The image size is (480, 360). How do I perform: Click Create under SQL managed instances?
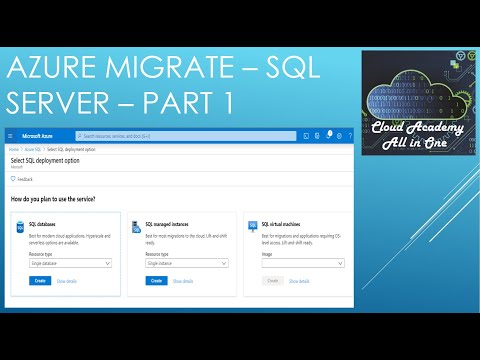pos(156,281)
